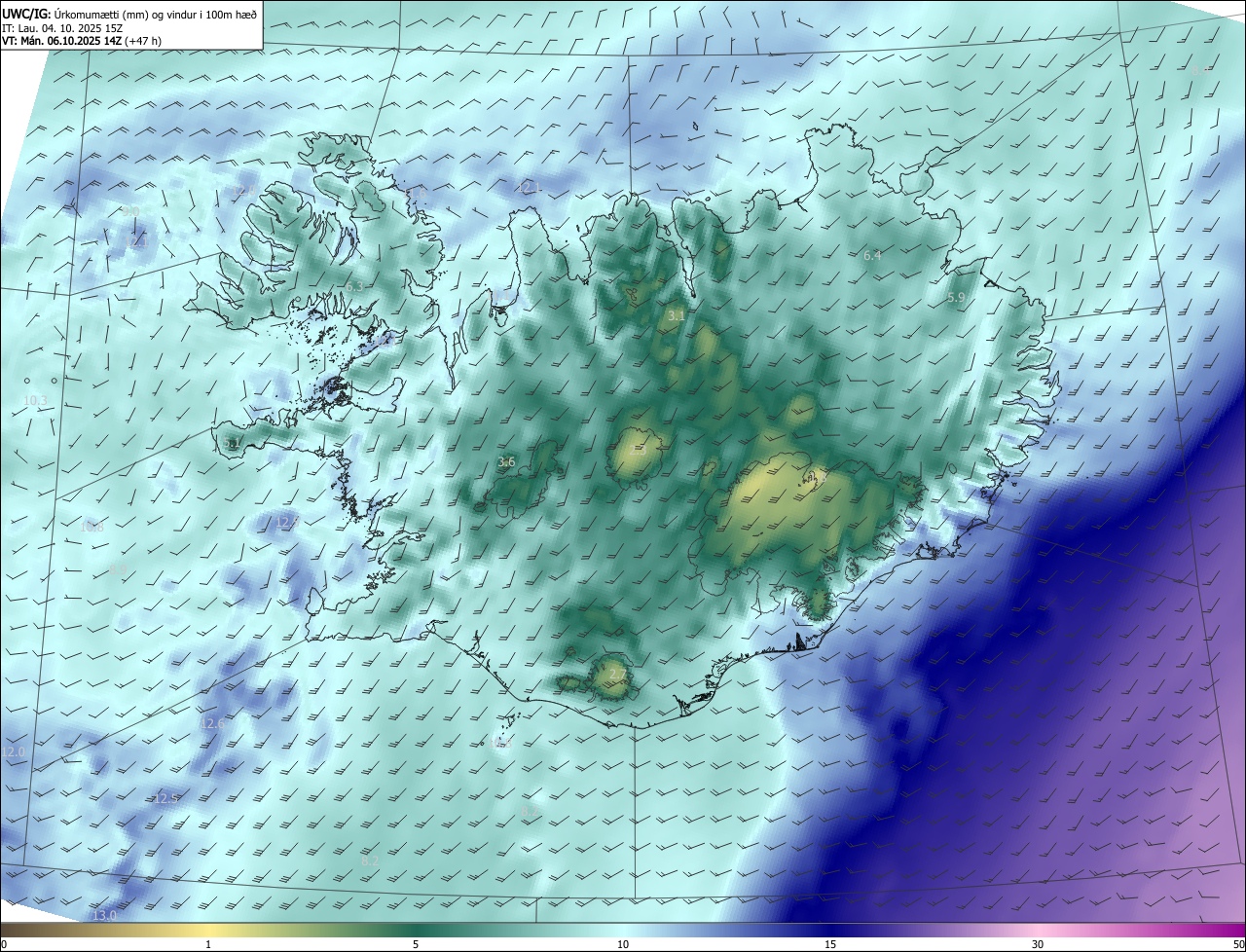The height and width of the screenshot is (952, 1246).
Task: Click the 12.6 value label on the map
Action: pyautogui.click(x=212, y=724)
